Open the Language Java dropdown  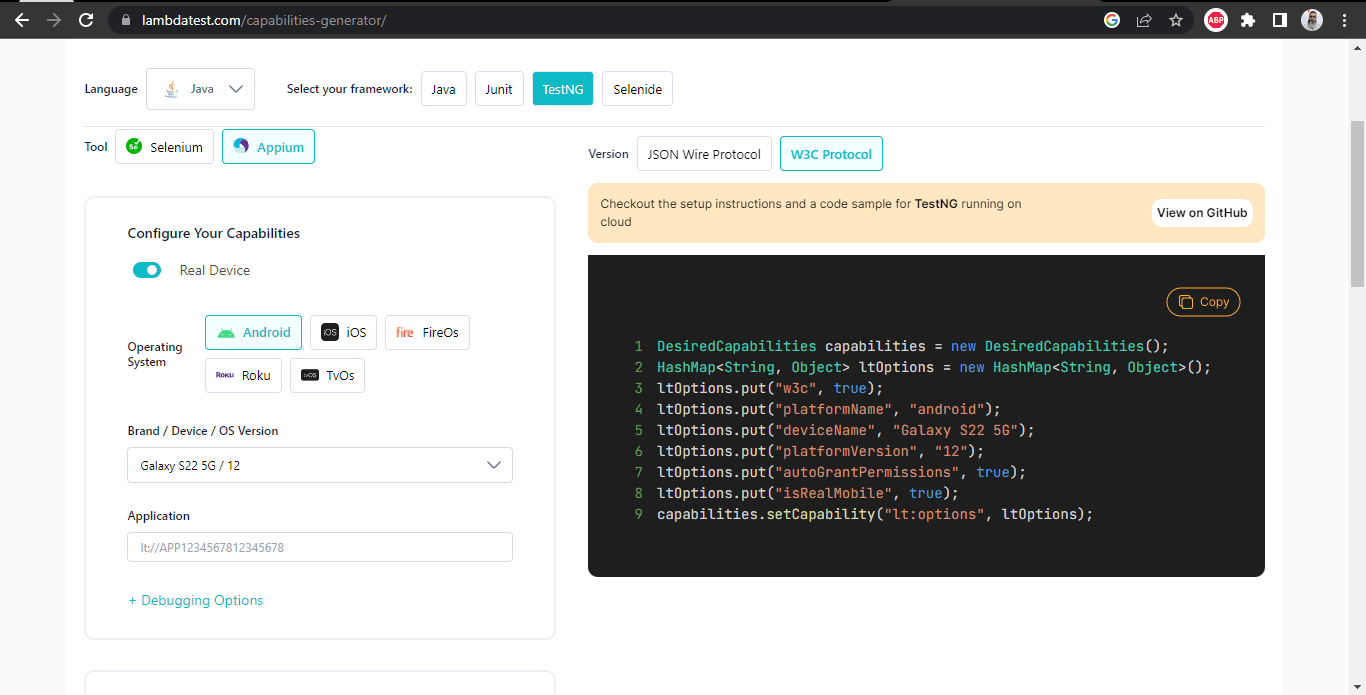pos(201,89)
